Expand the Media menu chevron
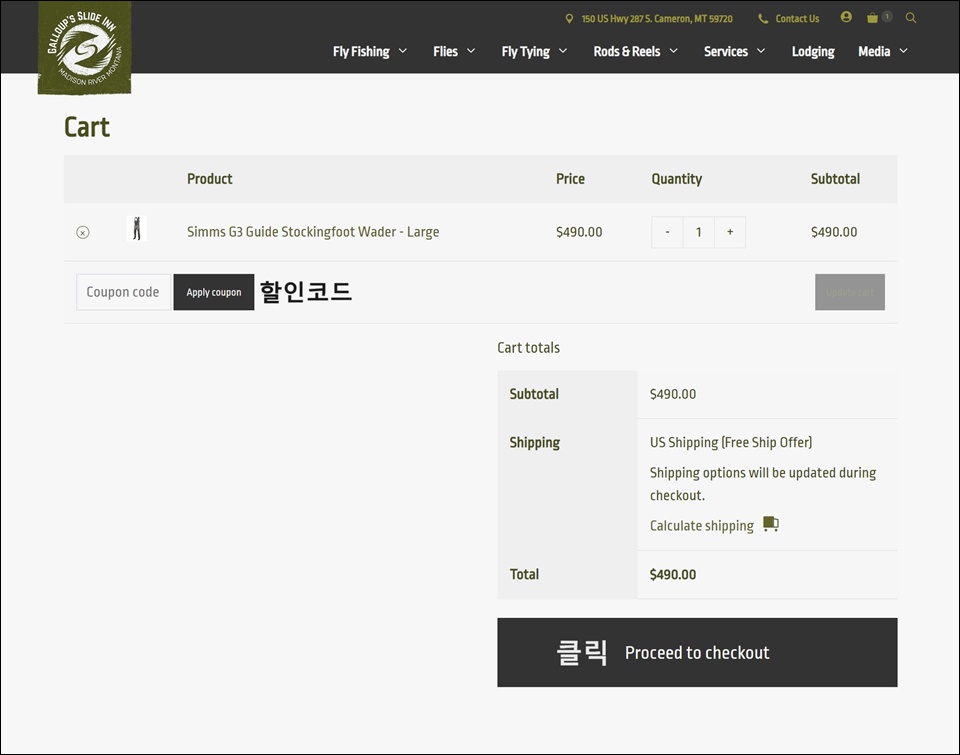This screenshot has width=960, height=755. (904, 51)
